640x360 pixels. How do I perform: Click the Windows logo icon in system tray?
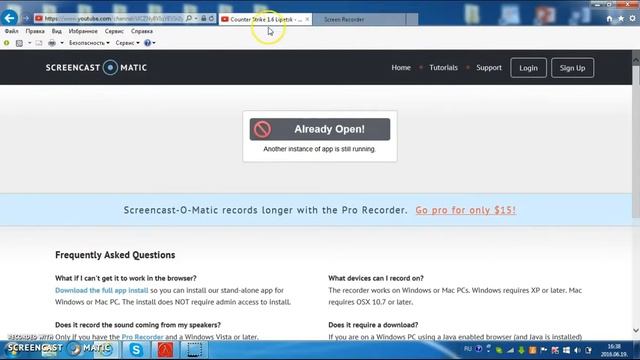[x=566, y=350]
